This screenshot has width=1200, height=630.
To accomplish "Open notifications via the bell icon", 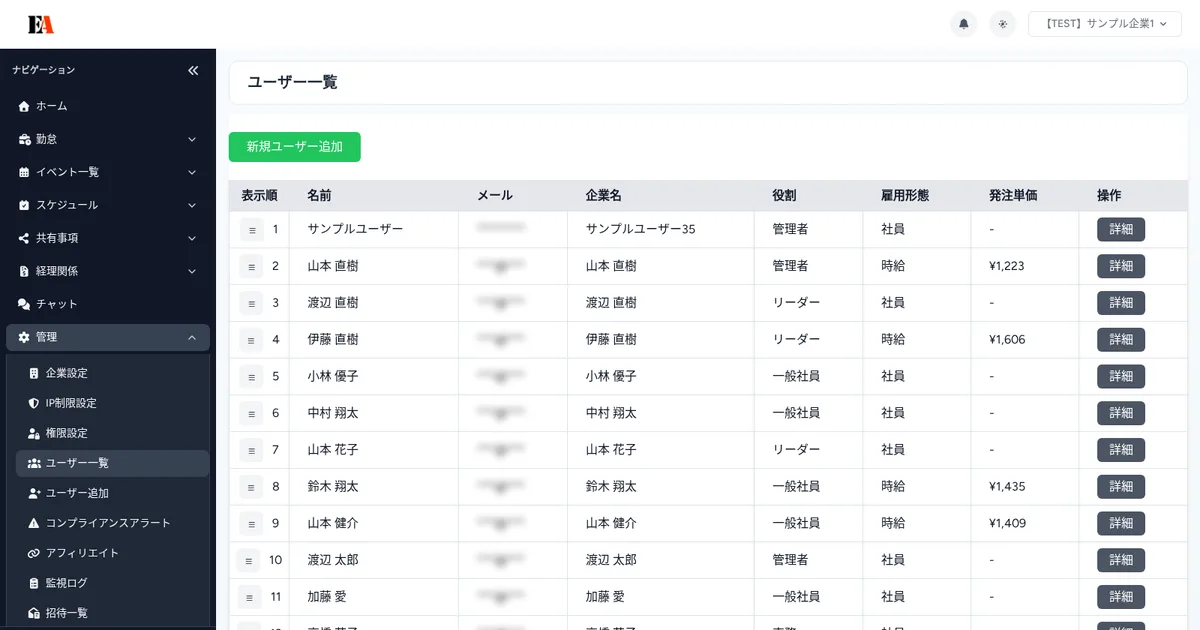I will [x=963, y=23].
